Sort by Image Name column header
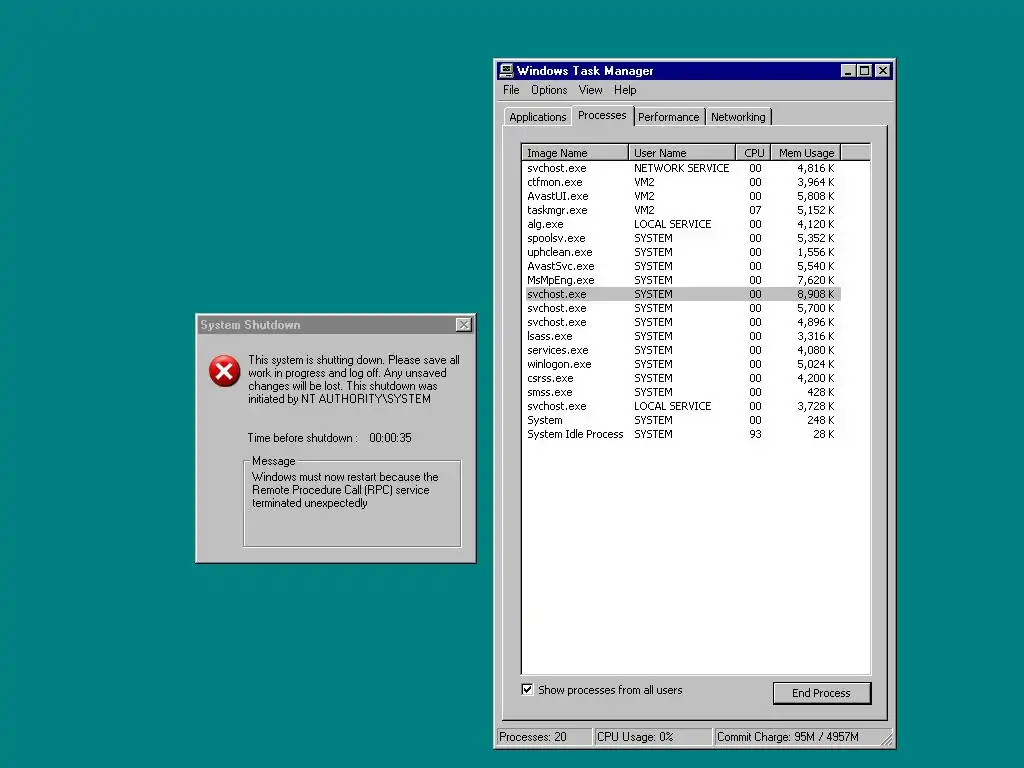 575,153
